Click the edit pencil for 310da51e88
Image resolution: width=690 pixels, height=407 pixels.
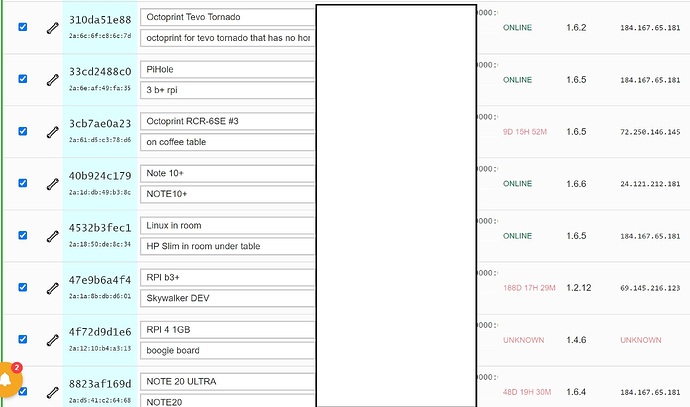52,27
